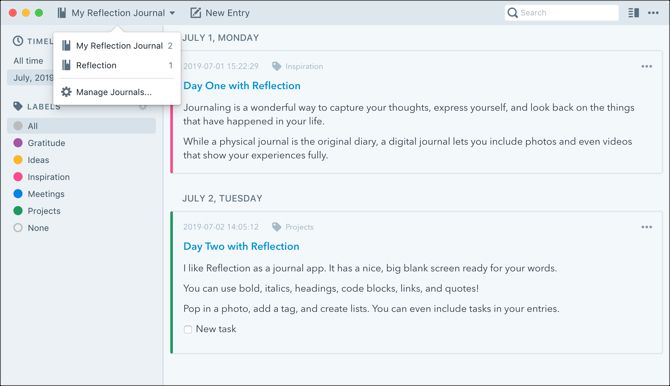
Task: Click the LABELS section header
Action: click(44, 106)
